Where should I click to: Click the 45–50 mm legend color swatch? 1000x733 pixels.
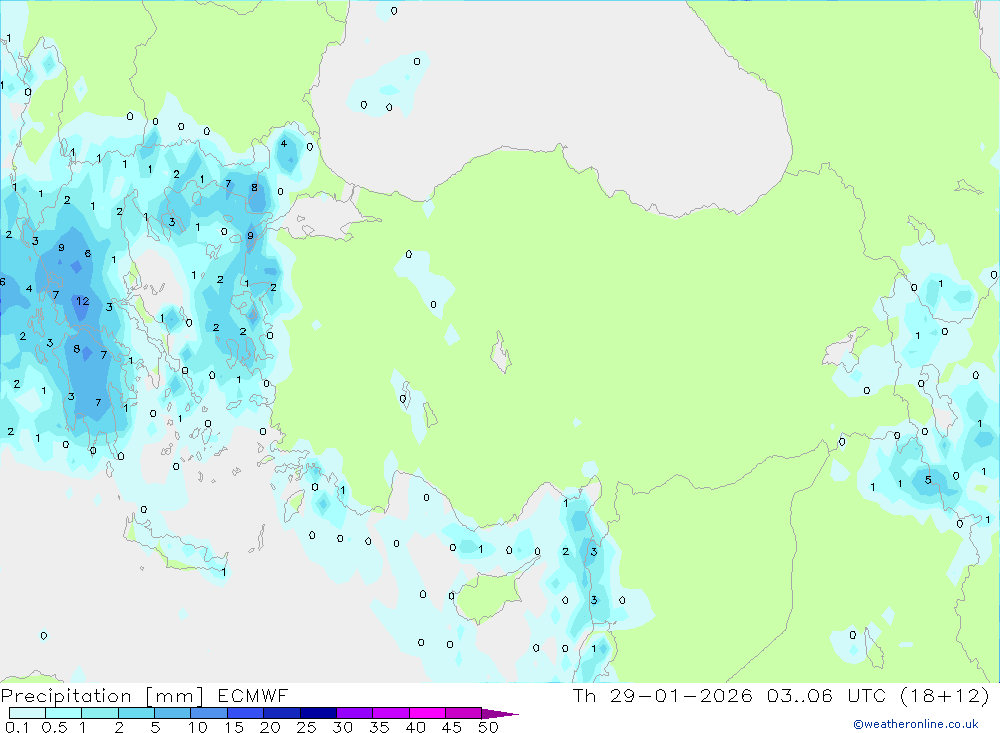463,713
